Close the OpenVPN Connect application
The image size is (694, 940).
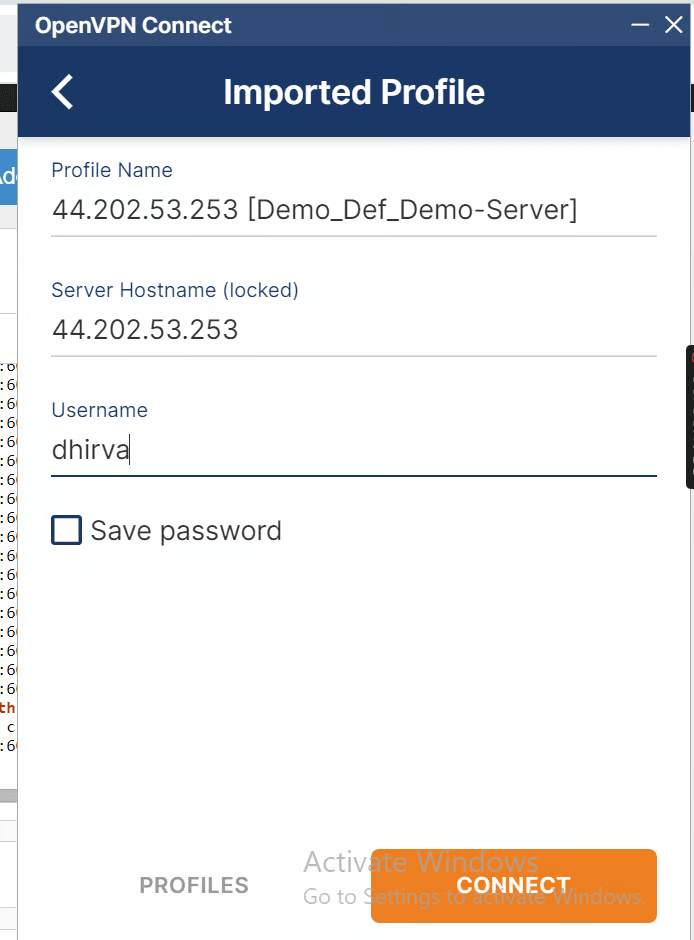point(673,25)
